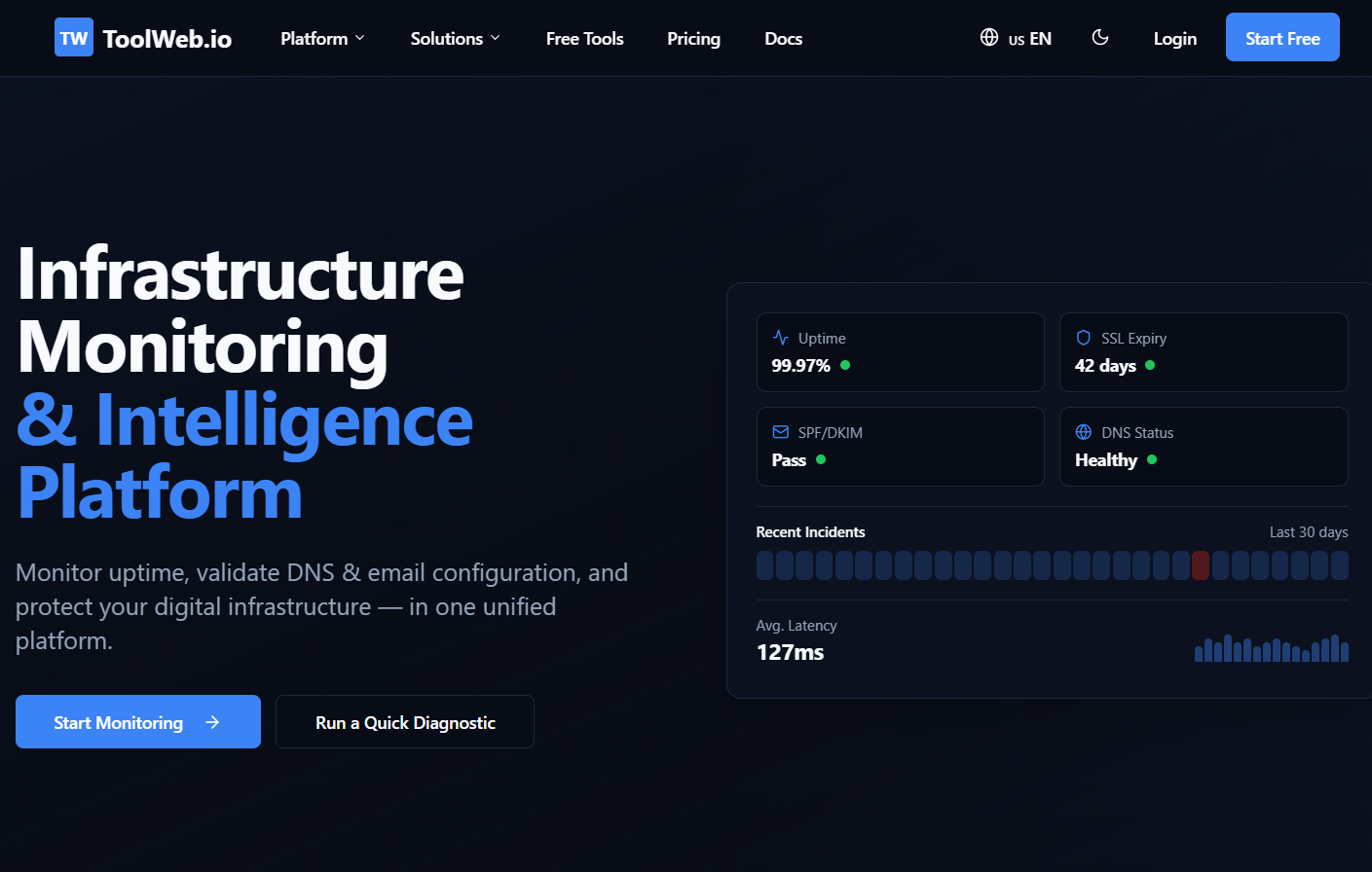Click the arrow icon on Start Monitoring
The image size is (1372, 872).
pos(212,721)
